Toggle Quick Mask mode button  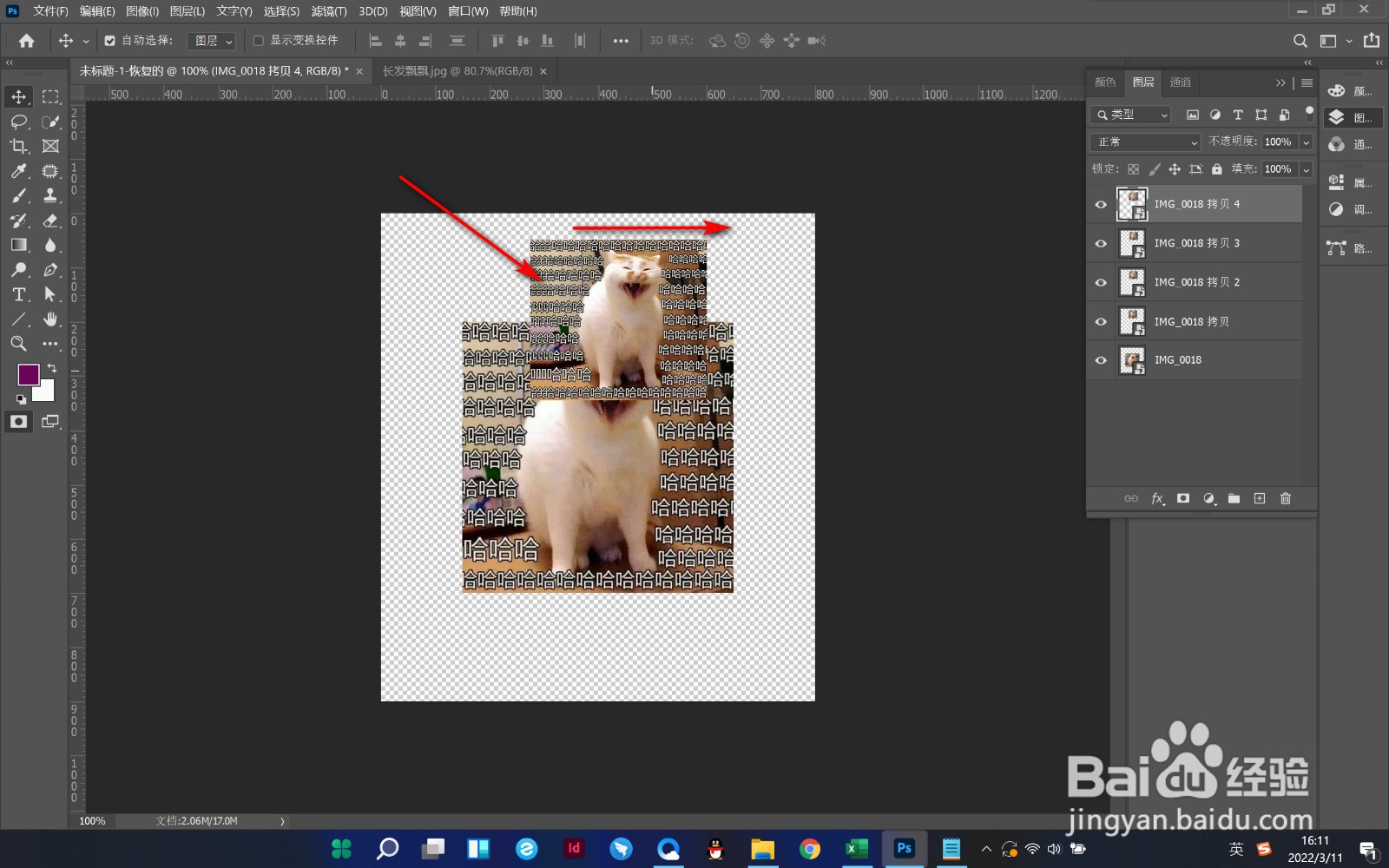[19, 422]
